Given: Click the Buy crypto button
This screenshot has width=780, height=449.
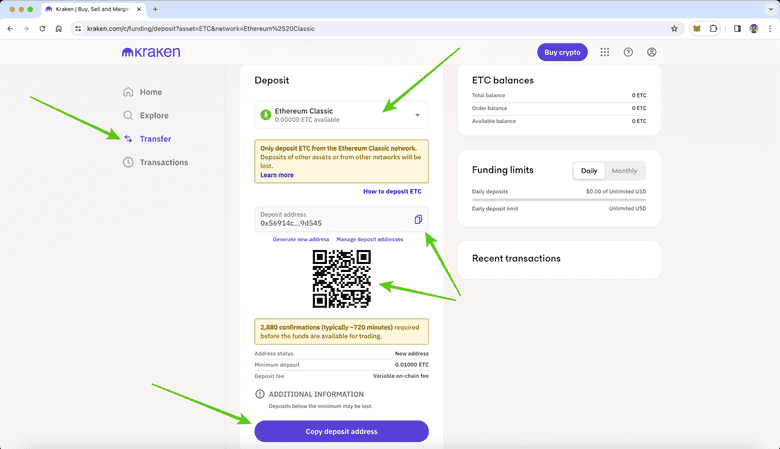Looking at the screenshot, I should tap(562, 52).
